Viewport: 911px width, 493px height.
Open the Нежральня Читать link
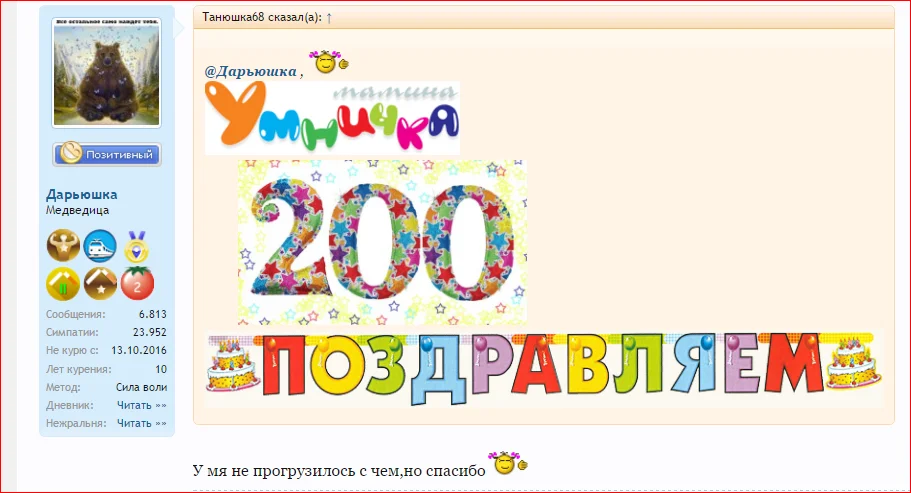(142, 423)
